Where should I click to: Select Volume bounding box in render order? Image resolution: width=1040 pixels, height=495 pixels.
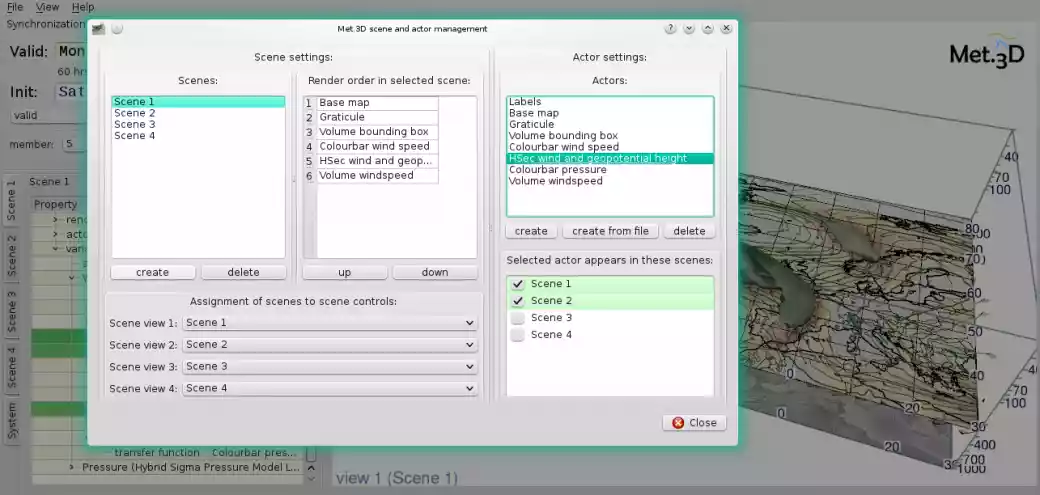(377, 132)
